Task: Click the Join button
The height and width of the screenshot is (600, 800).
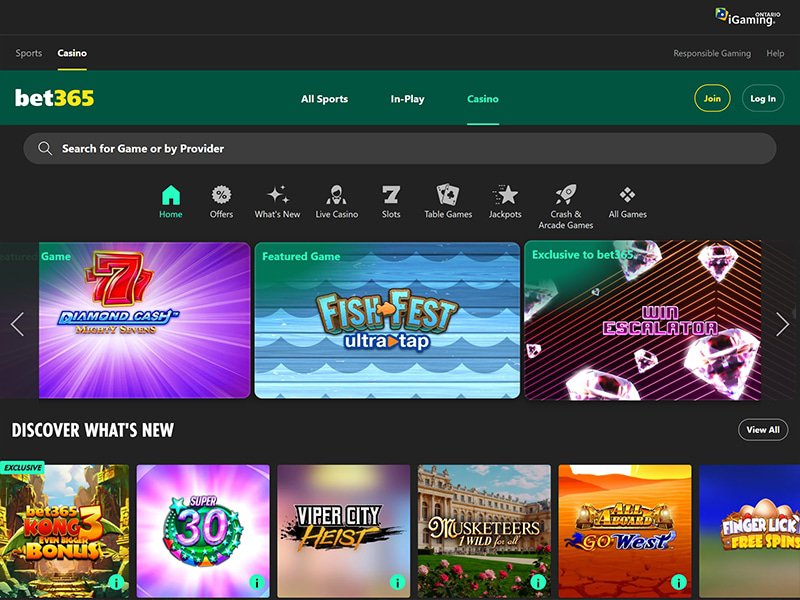Action: [x=712, y=98]
